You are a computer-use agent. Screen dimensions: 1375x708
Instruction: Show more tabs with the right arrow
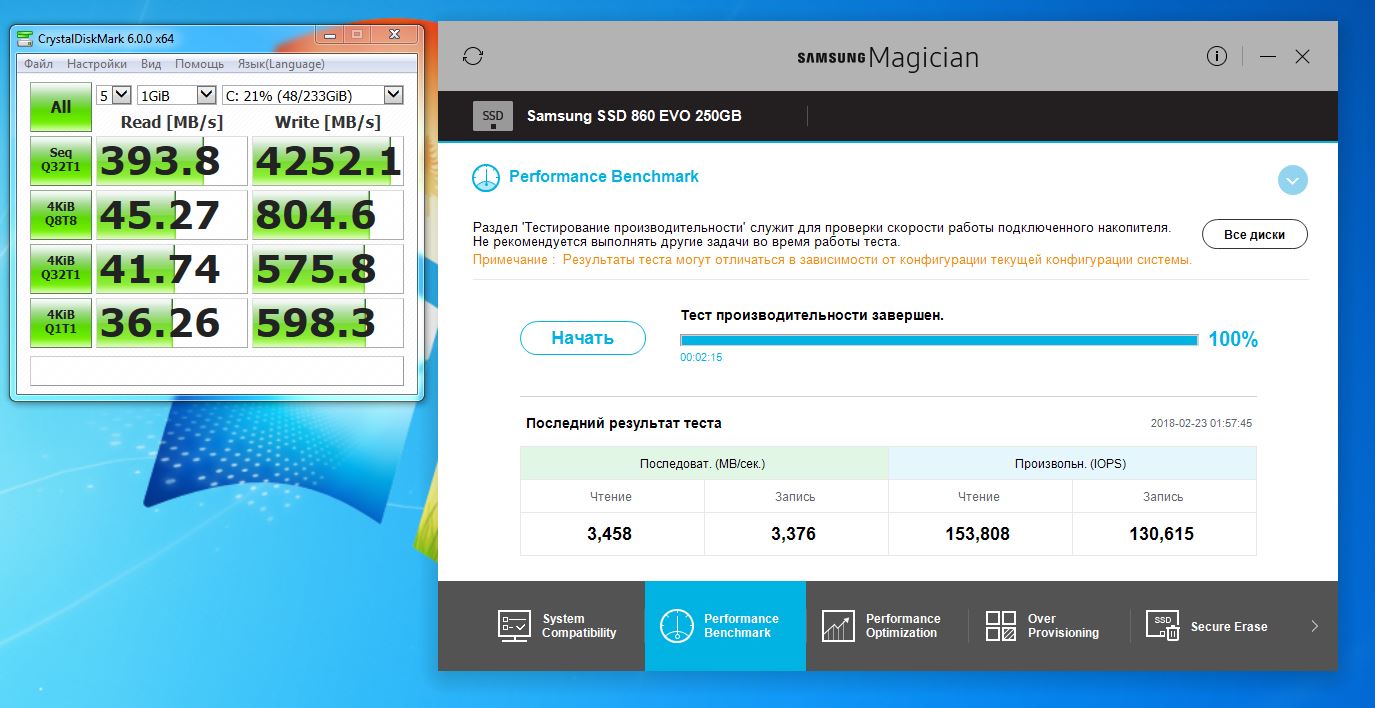coord(1314,626)
